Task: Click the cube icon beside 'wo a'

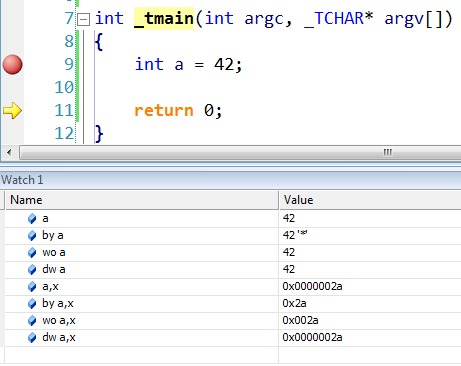Action: pyautogui.click(x=32, y=253)
